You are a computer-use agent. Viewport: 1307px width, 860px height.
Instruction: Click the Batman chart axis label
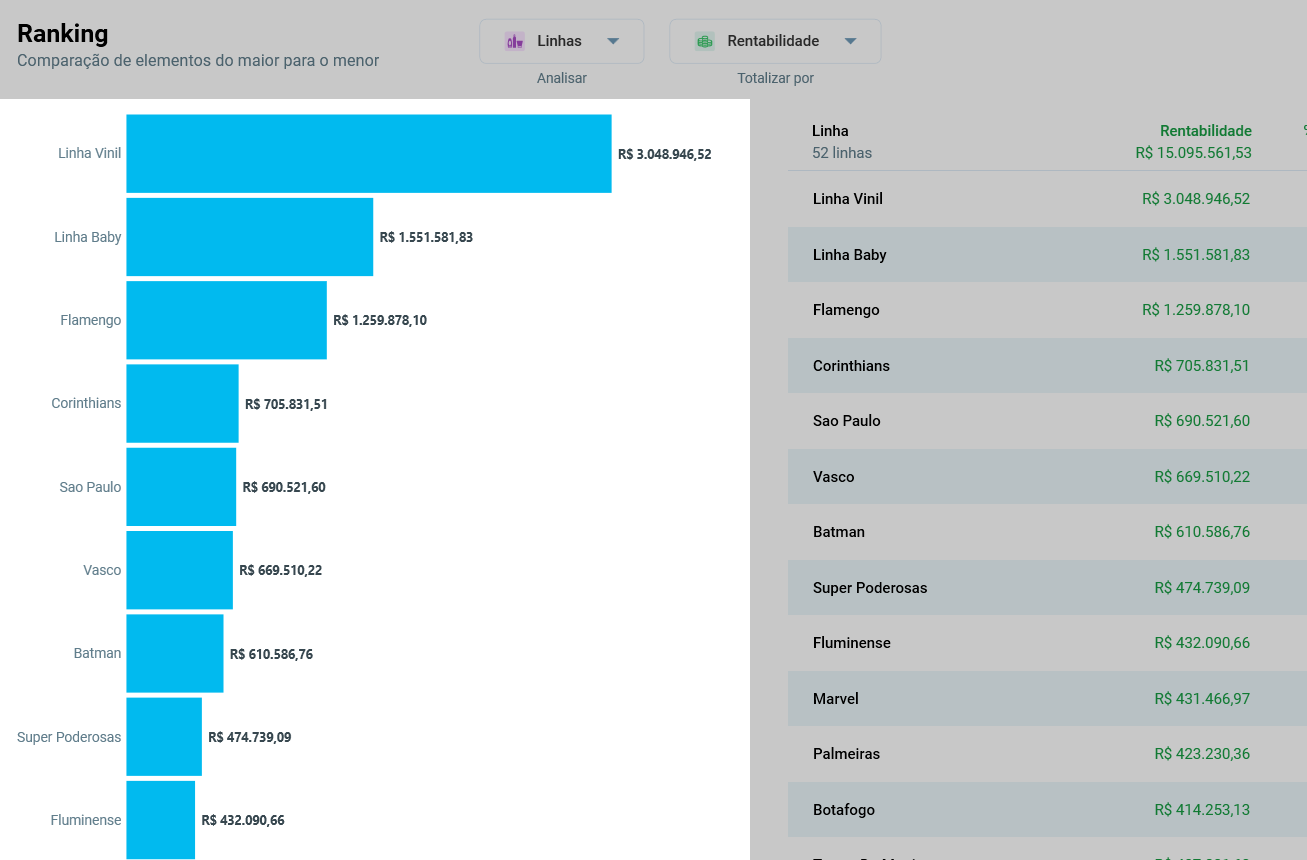[97, 653]
